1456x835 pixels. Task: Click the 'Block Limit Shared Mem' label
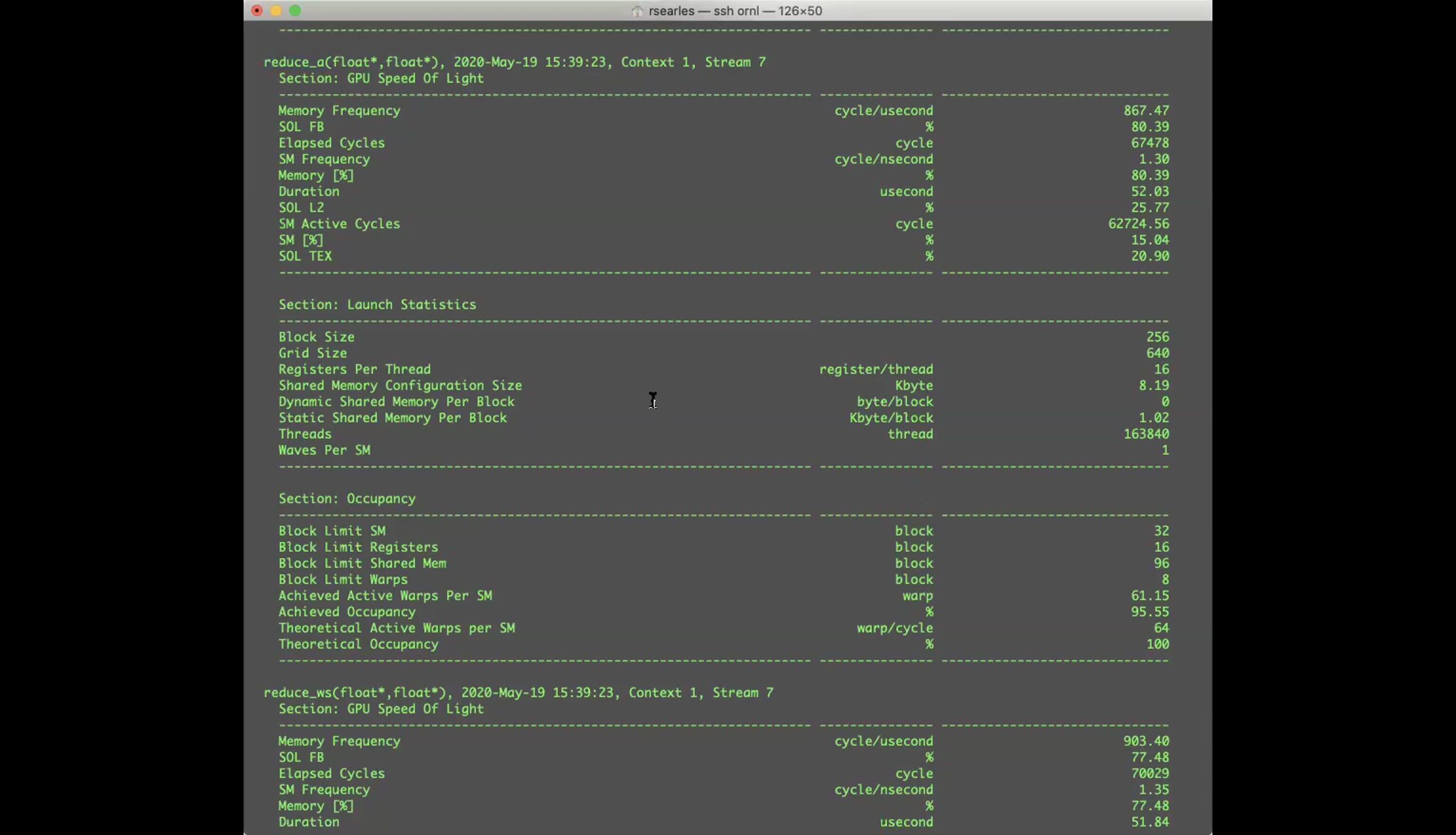click(x=362, y=564)
